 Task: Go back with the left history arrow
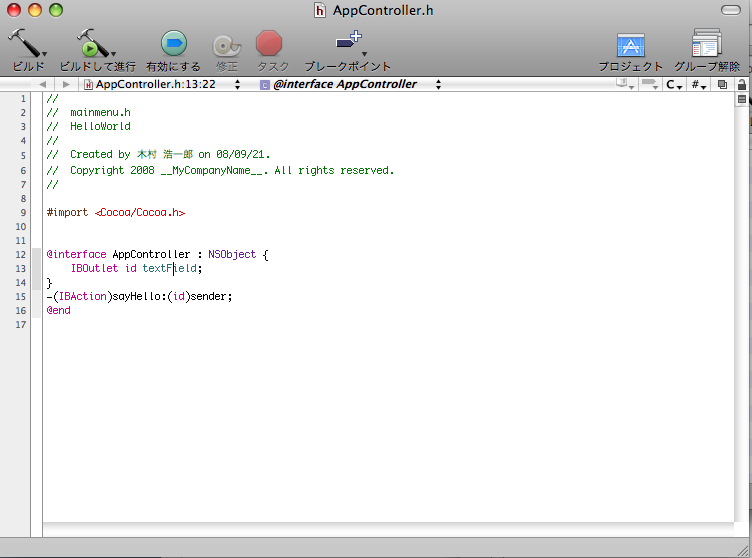click(x=43, y=84)
